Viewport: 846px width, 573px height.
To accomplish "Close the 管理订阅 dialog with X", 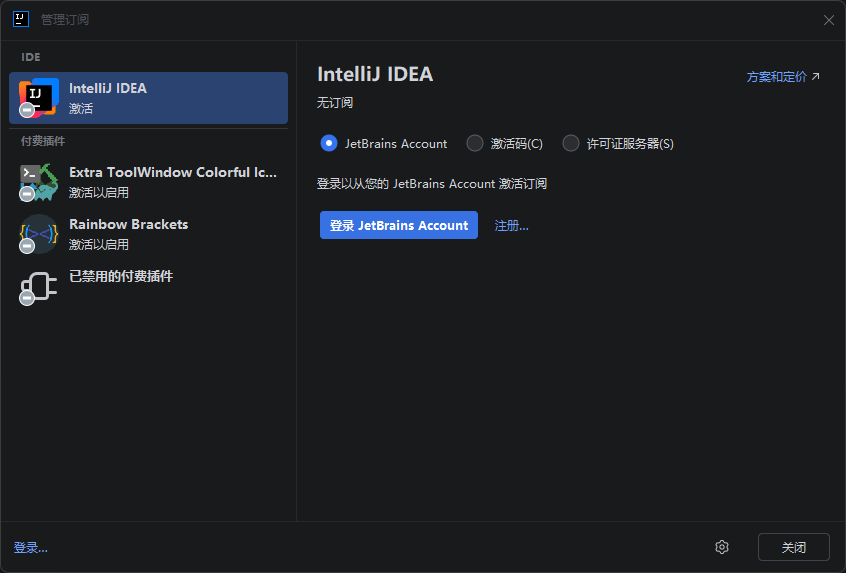I will point(829,20).
